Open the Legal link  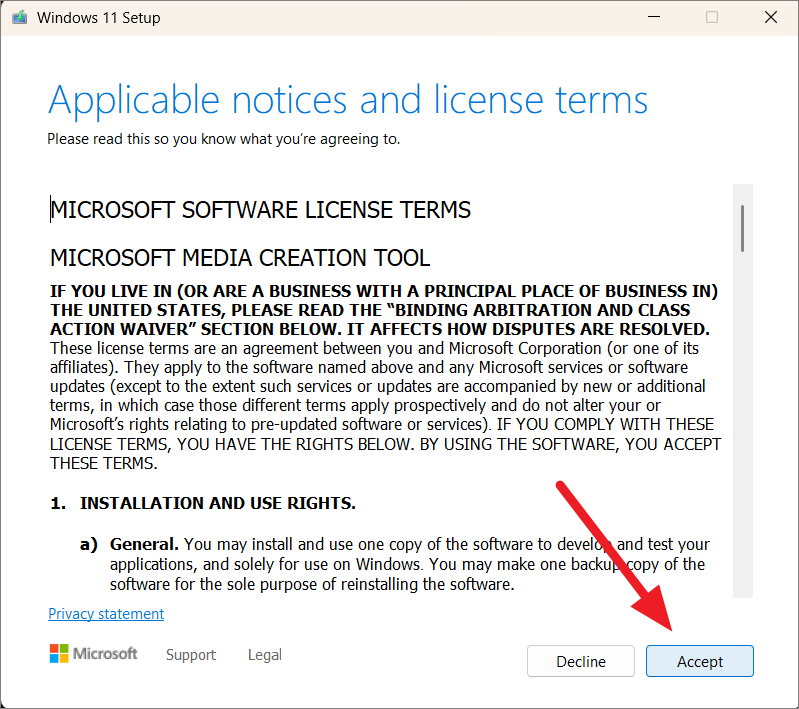(x=264, y=654)
